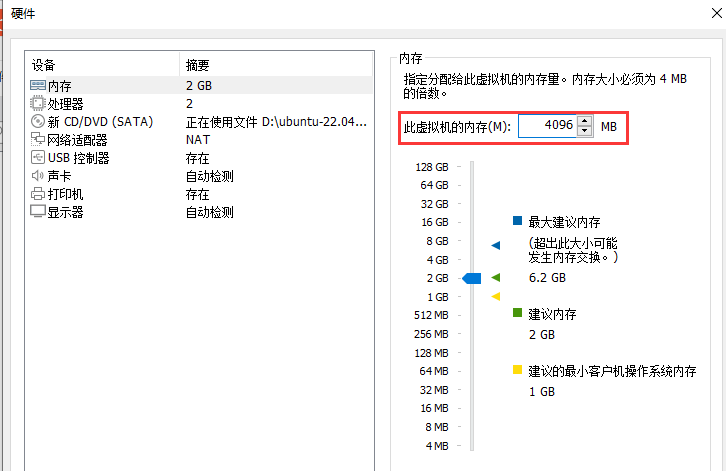Screen dimensions: 726x471
Task: Click the green 建议内存 legend square
Action: 518,313
